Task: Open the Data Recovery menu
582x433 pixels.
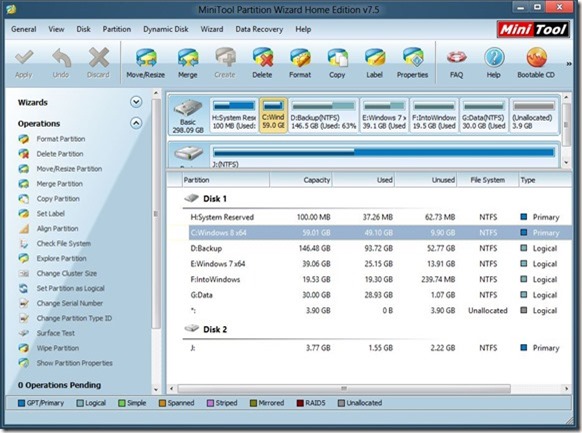Action: pos(259,29)
